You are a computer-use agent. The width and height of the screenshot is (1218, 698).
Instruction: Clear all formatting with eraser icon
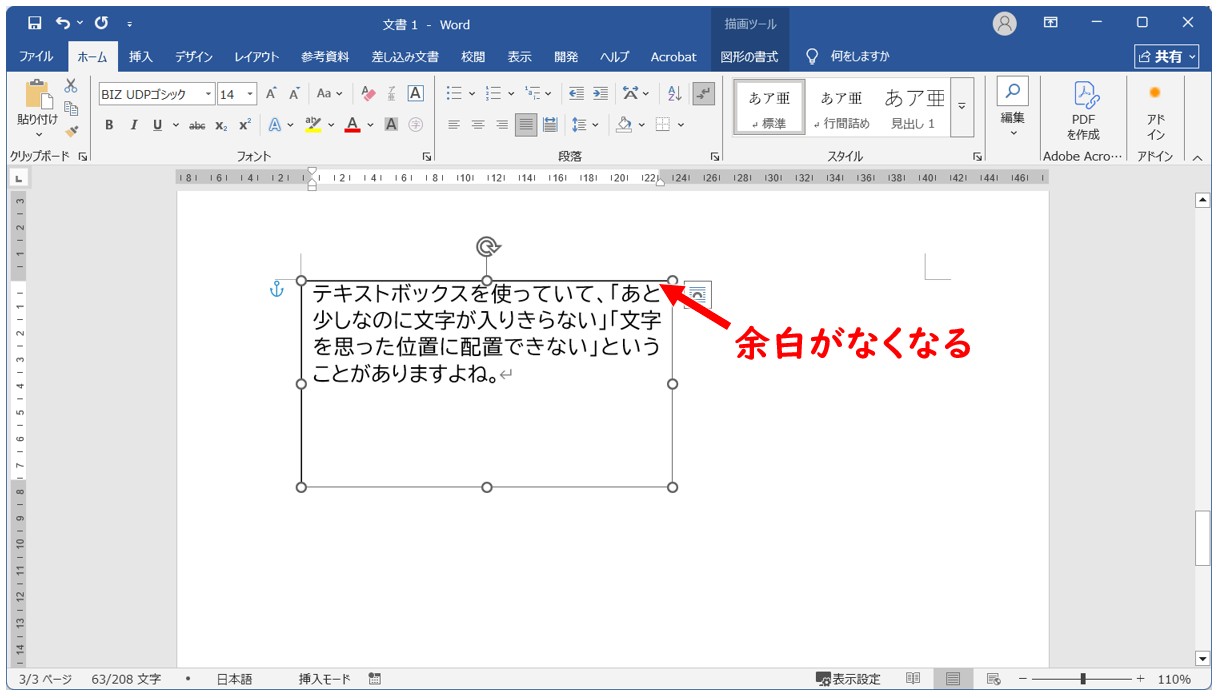point(368,94)
